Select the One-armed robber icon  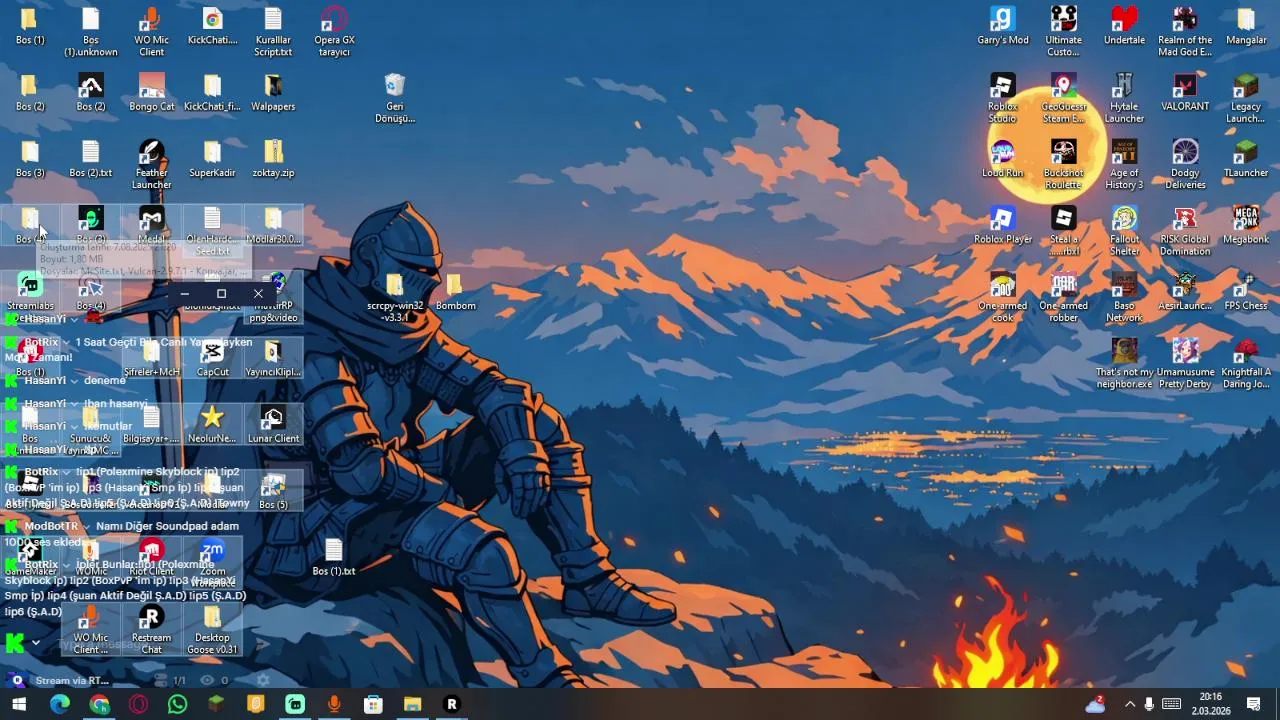1063,297
